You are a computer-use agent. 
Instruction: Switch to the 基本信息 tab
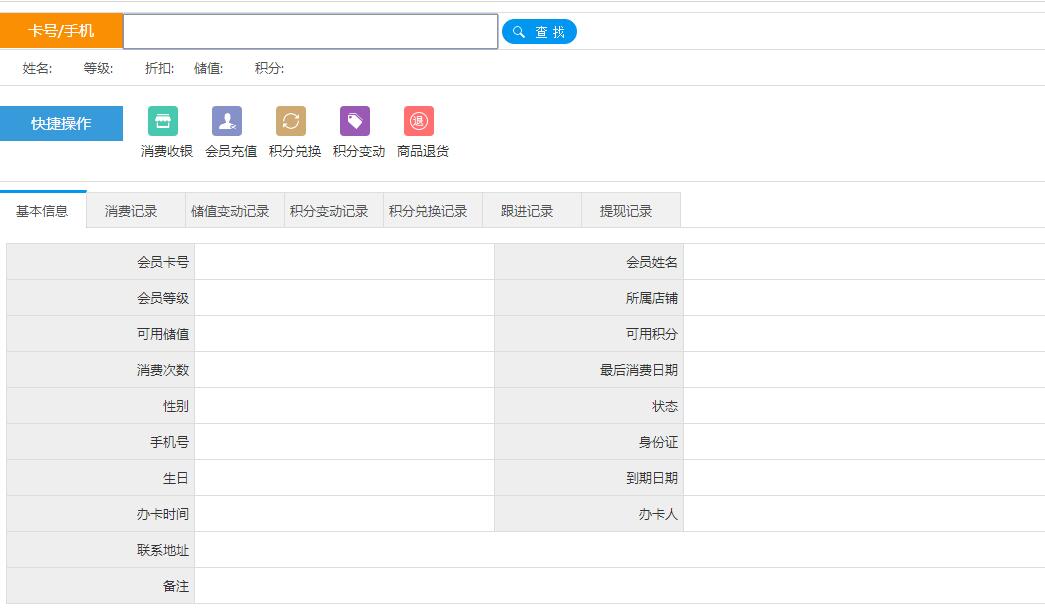43,211
